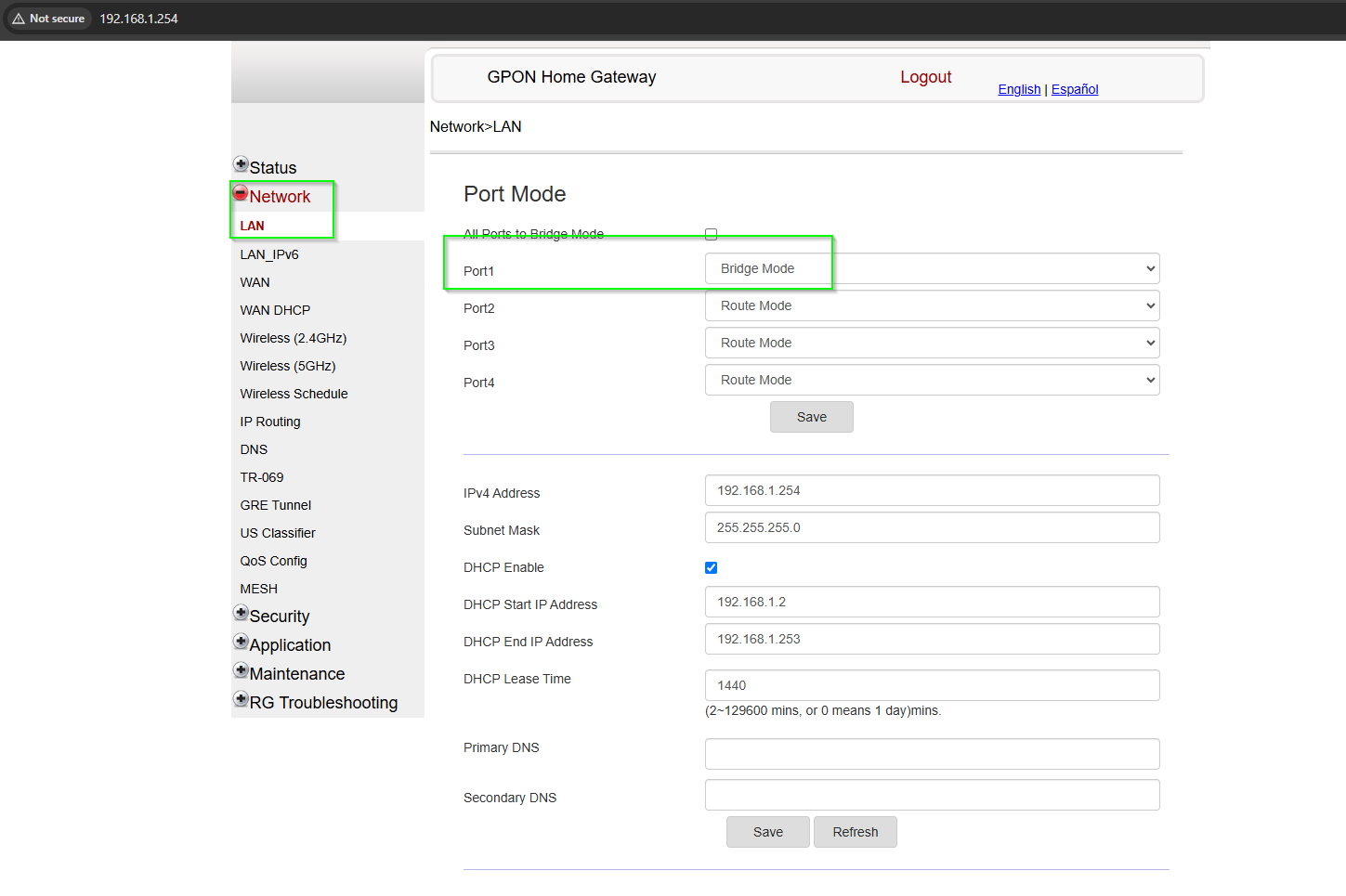Screen dimensions: 1346x896
Task: Switch language to Español
Action: tap(1075, 89)
